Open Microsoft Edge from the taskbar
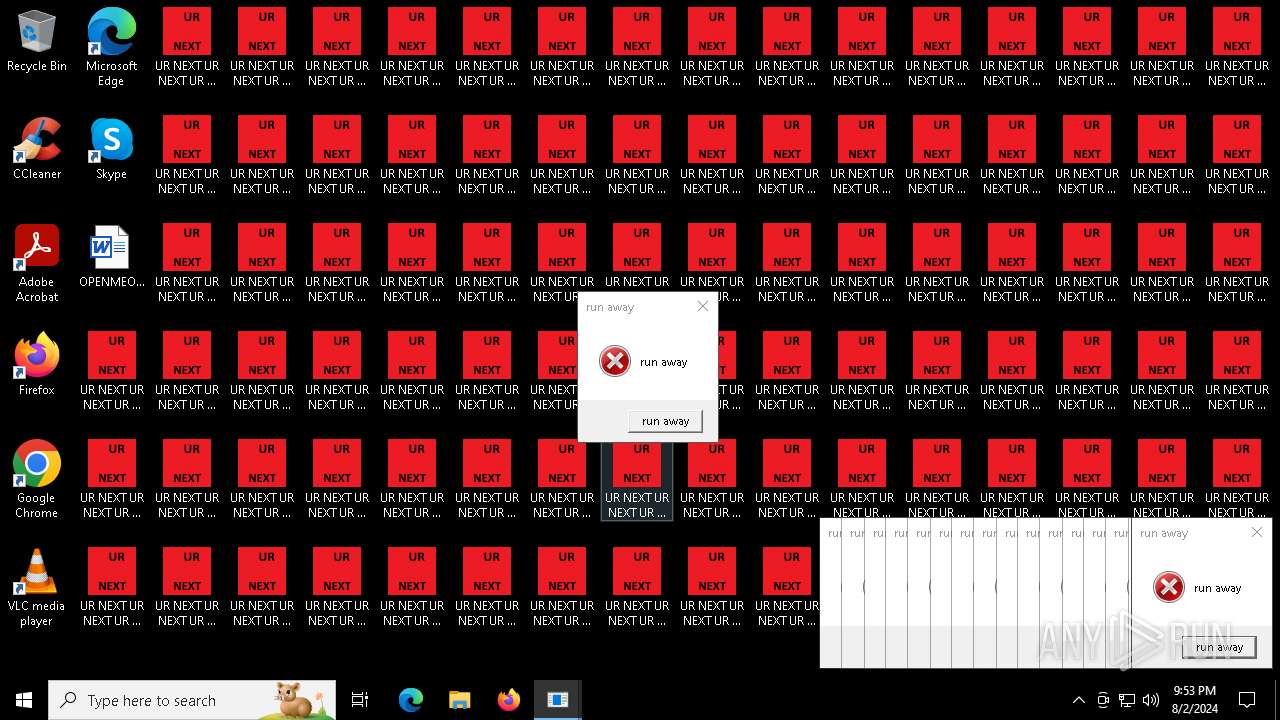Image resolution: width=1280 pixels, height=720 pixels. (411, 700)
